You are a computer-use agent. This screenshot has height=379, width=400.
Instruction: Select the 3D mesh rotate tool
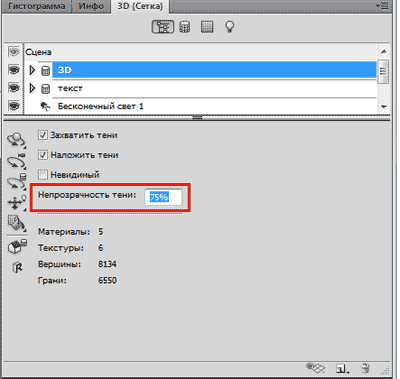coord(16,140)
